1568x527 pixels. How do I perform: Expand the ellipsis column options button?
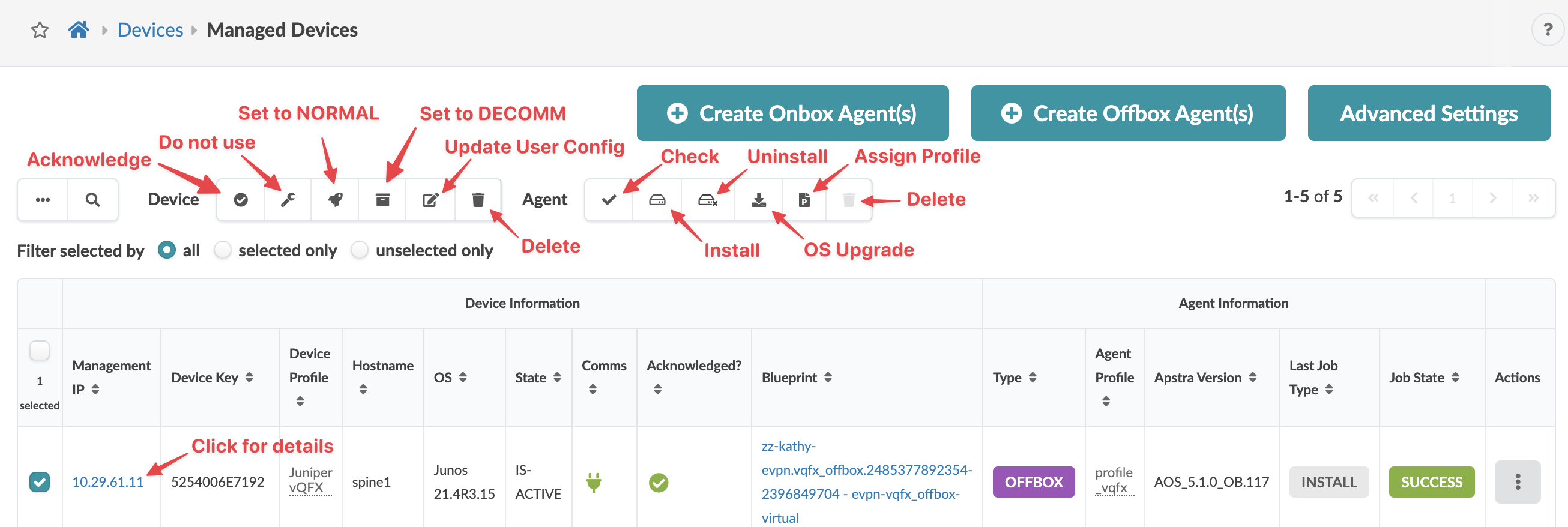pos(43,200)
